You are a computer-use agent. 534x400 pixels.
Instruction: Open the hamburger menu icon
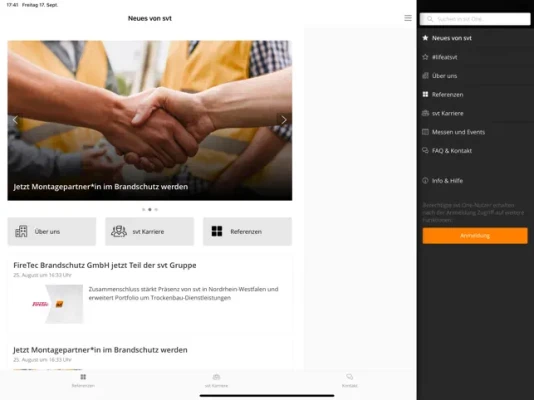tap(408, 18)
